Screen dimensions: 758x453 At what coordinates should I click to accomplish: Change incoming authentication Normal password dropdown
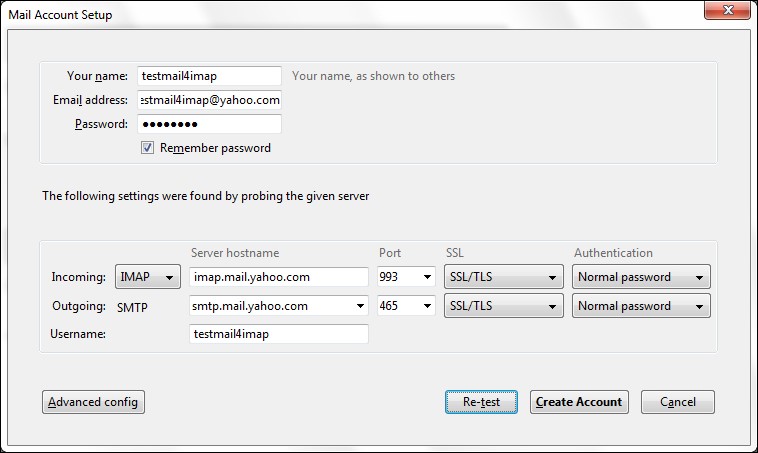(640, 277)
